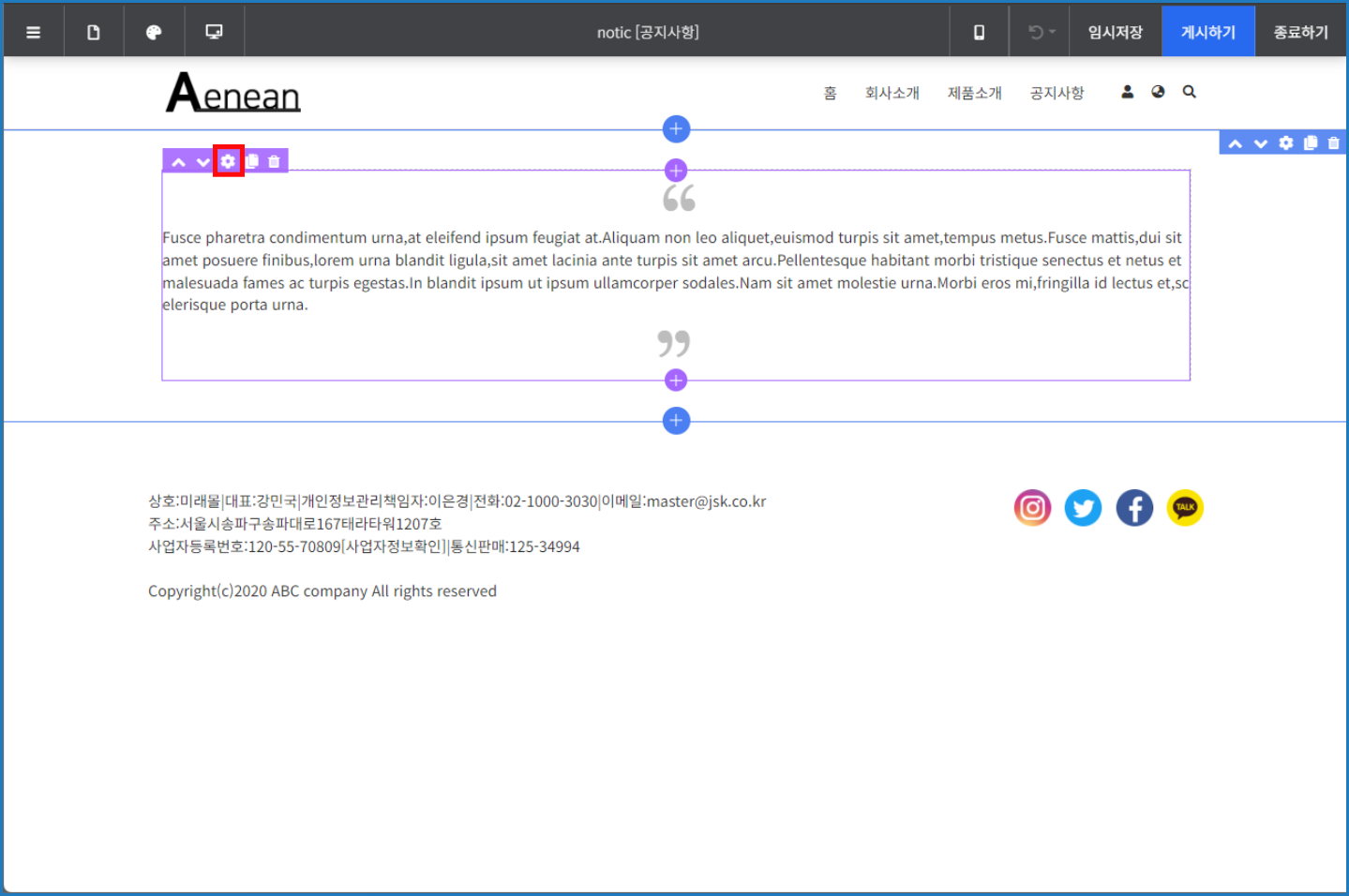Click the 게시하기 publish button

pyautogui.click(x=1207, y=32)
